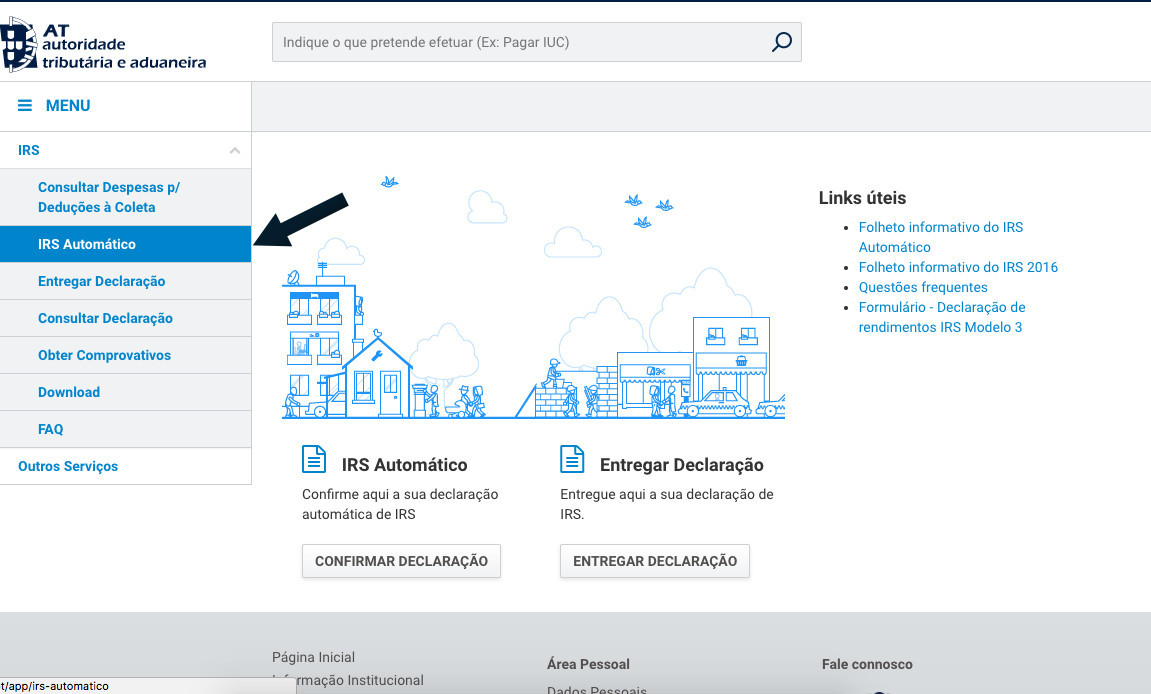This screenshot has height=694, width=1151.
Task: Focus the search field 'Indique o que pretende efetuar'
Action: [537, 42]
